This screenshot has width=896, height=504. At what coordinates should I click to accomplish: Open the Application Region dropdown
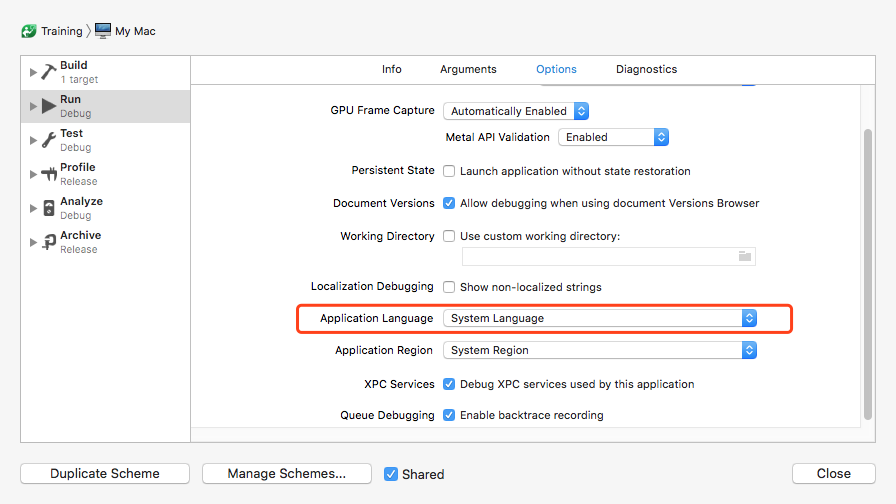[x=600, y=351]
